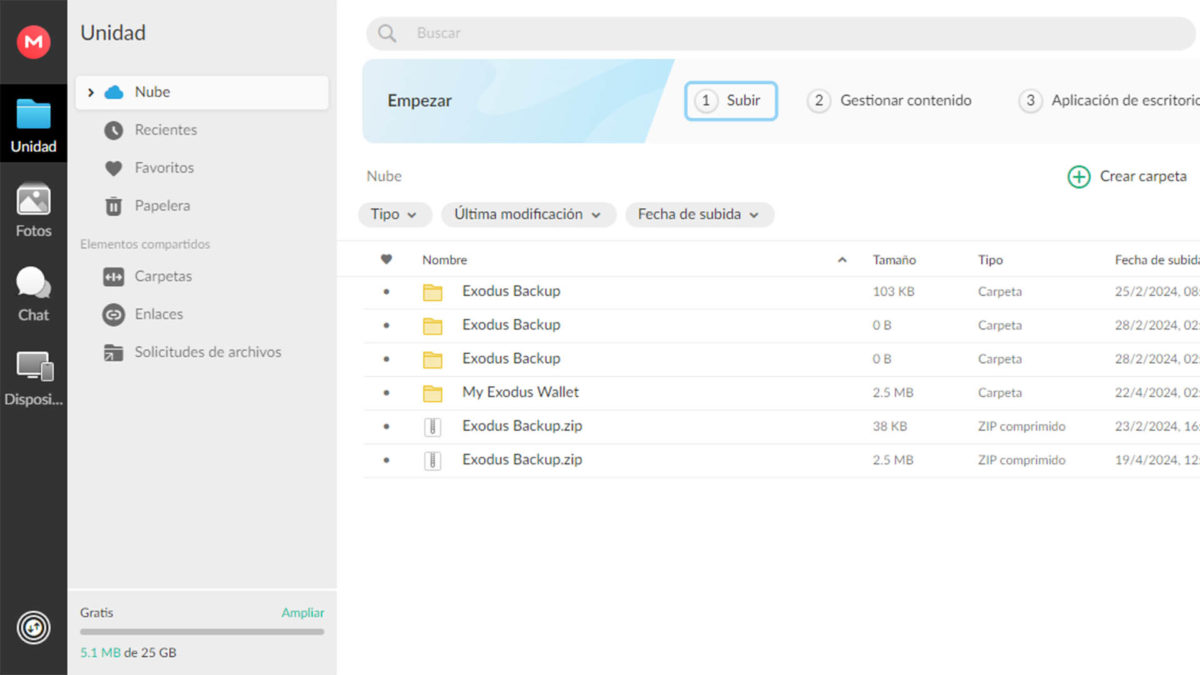Open the Última modificación filter dropdown
This screenshot has width=1200, height=675.
pos(528,214)
